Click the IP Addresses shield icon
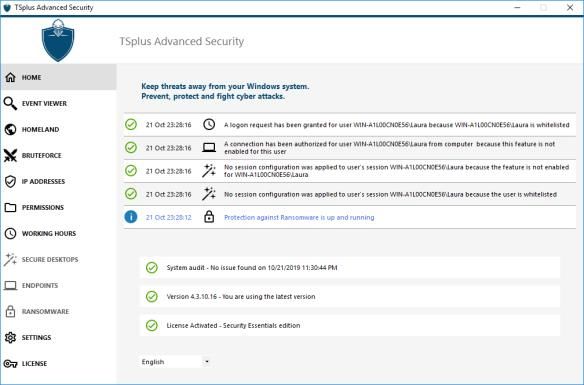 point(10,182)
